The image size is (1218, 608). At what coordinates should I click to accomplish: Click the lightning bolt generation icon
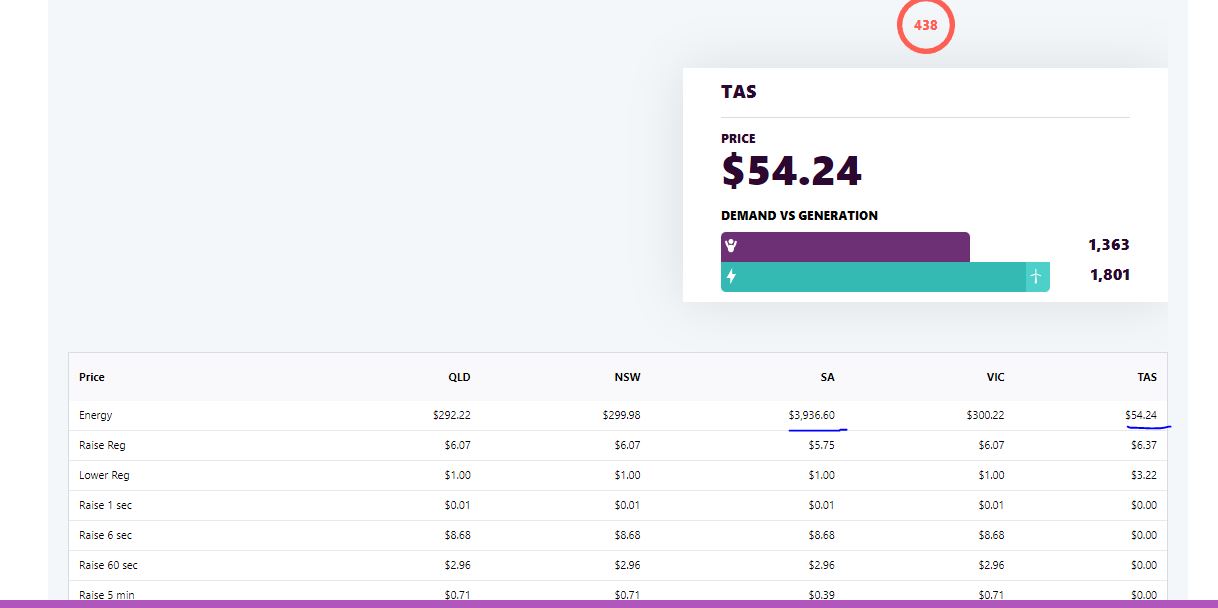[x=731, y=277]
